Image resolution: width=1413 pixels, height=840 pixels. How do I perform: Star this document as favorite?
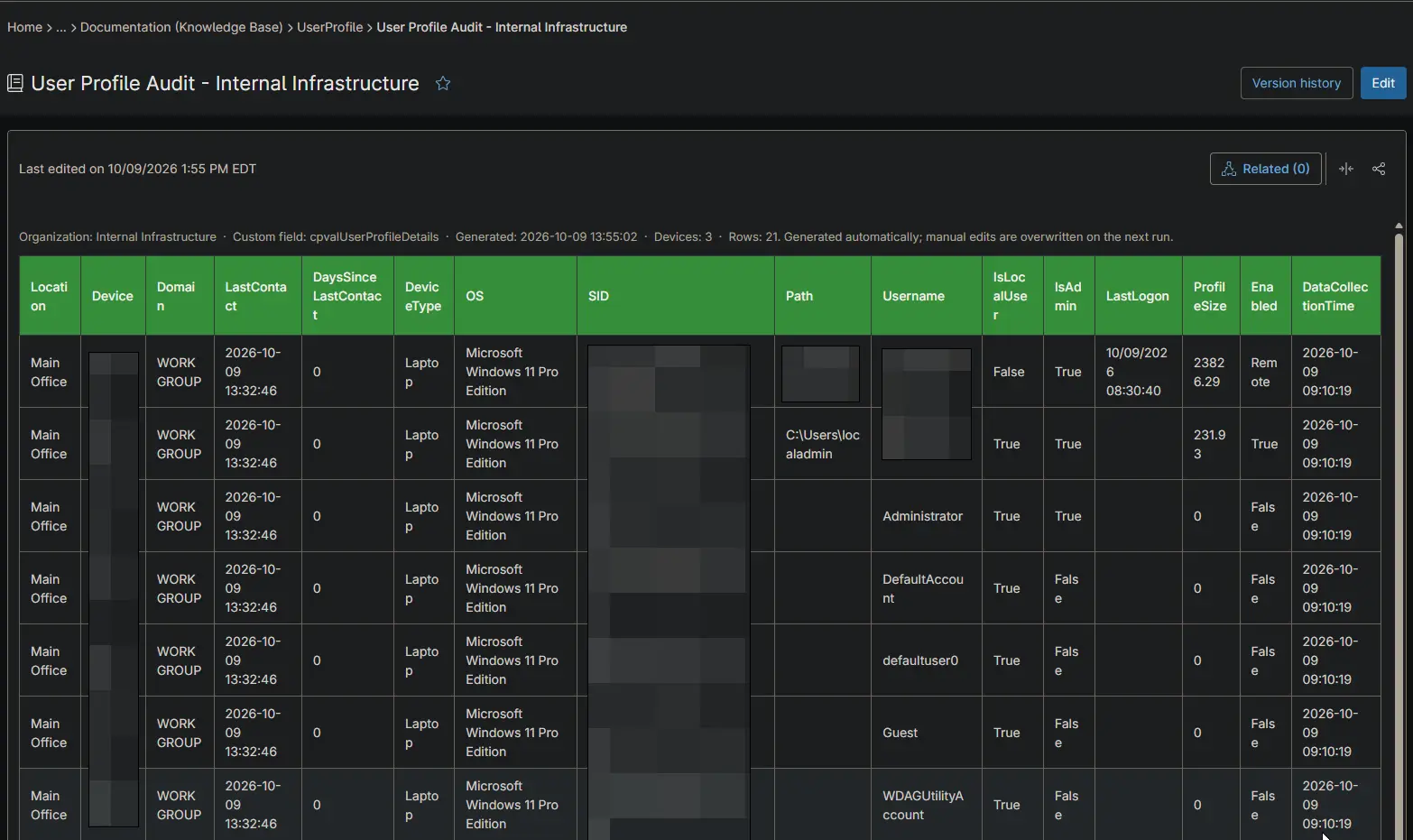coord(443,83)
